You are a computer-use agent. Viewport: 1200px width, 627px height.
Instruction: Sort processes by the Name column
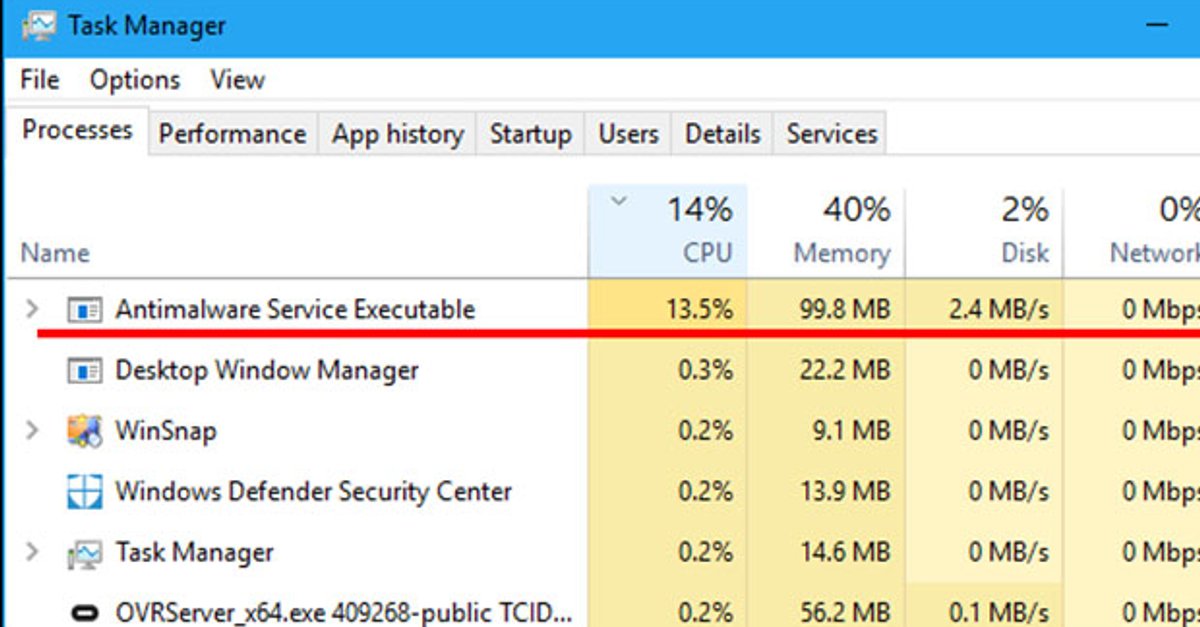tap(55, 253)
